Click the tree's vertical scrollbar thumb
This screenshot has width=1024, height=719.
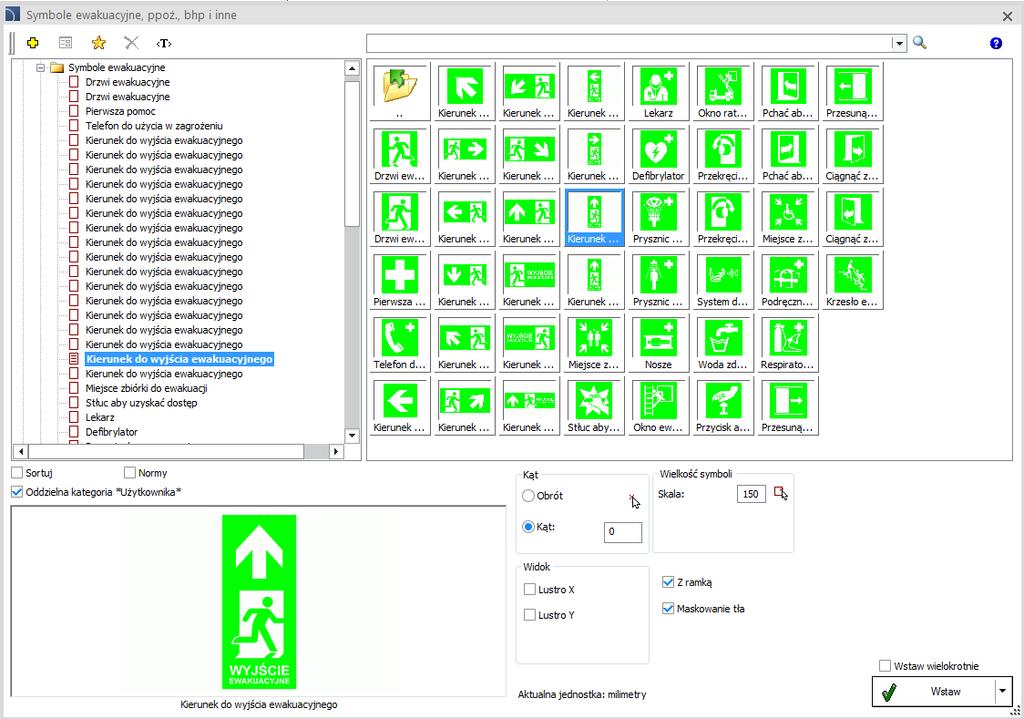352,153
